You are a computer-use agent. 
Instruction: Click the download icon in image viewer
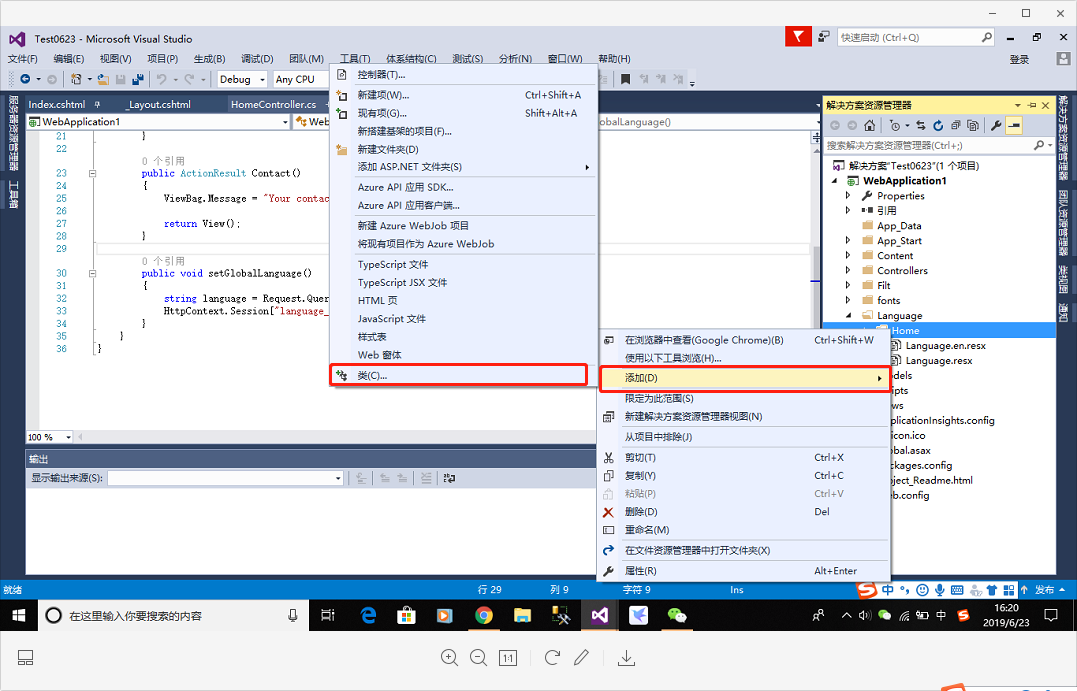[x=626, y=658]
